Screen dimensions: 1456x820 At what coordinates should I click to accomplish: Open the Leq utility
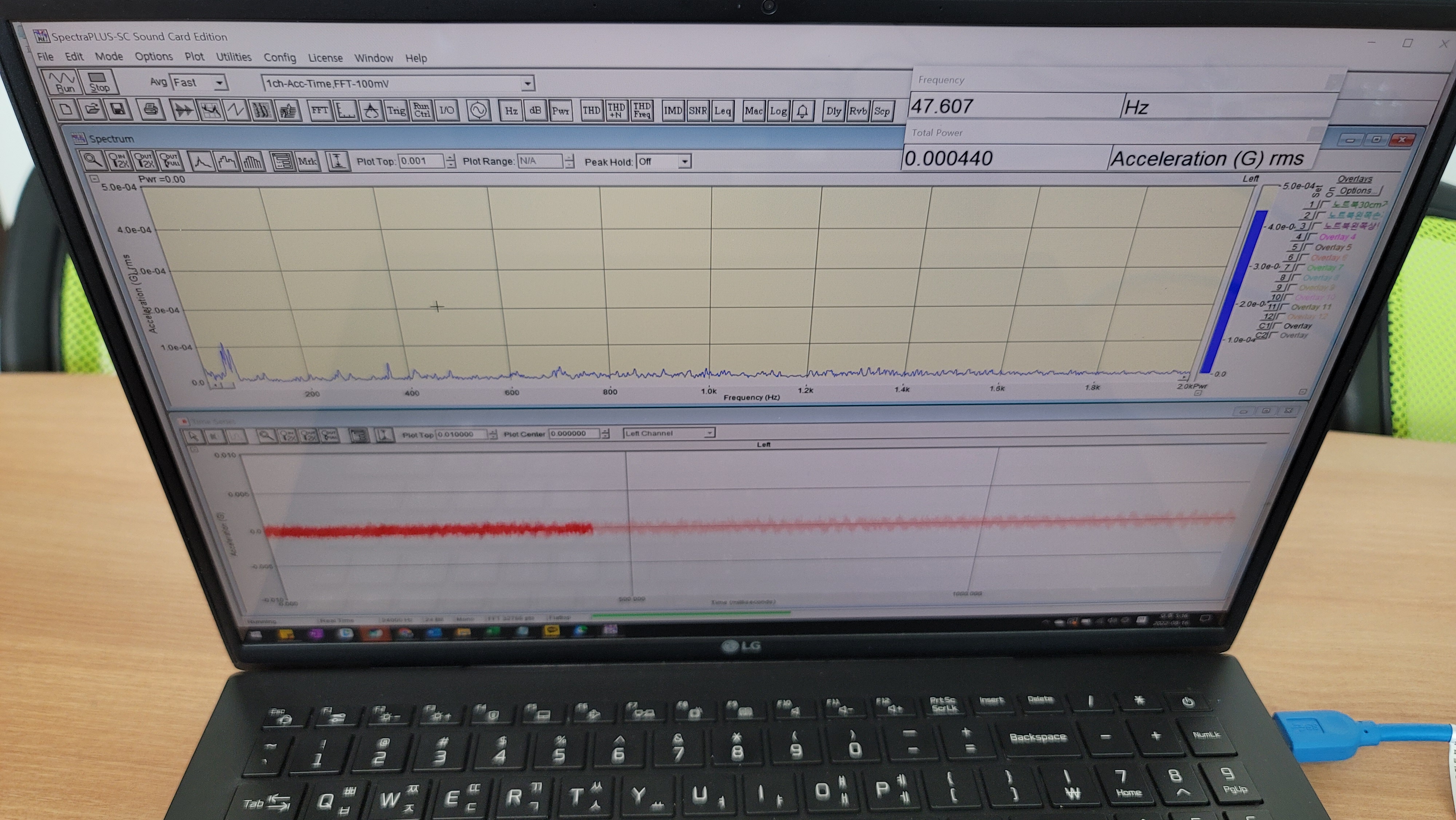tap(722, 111)
